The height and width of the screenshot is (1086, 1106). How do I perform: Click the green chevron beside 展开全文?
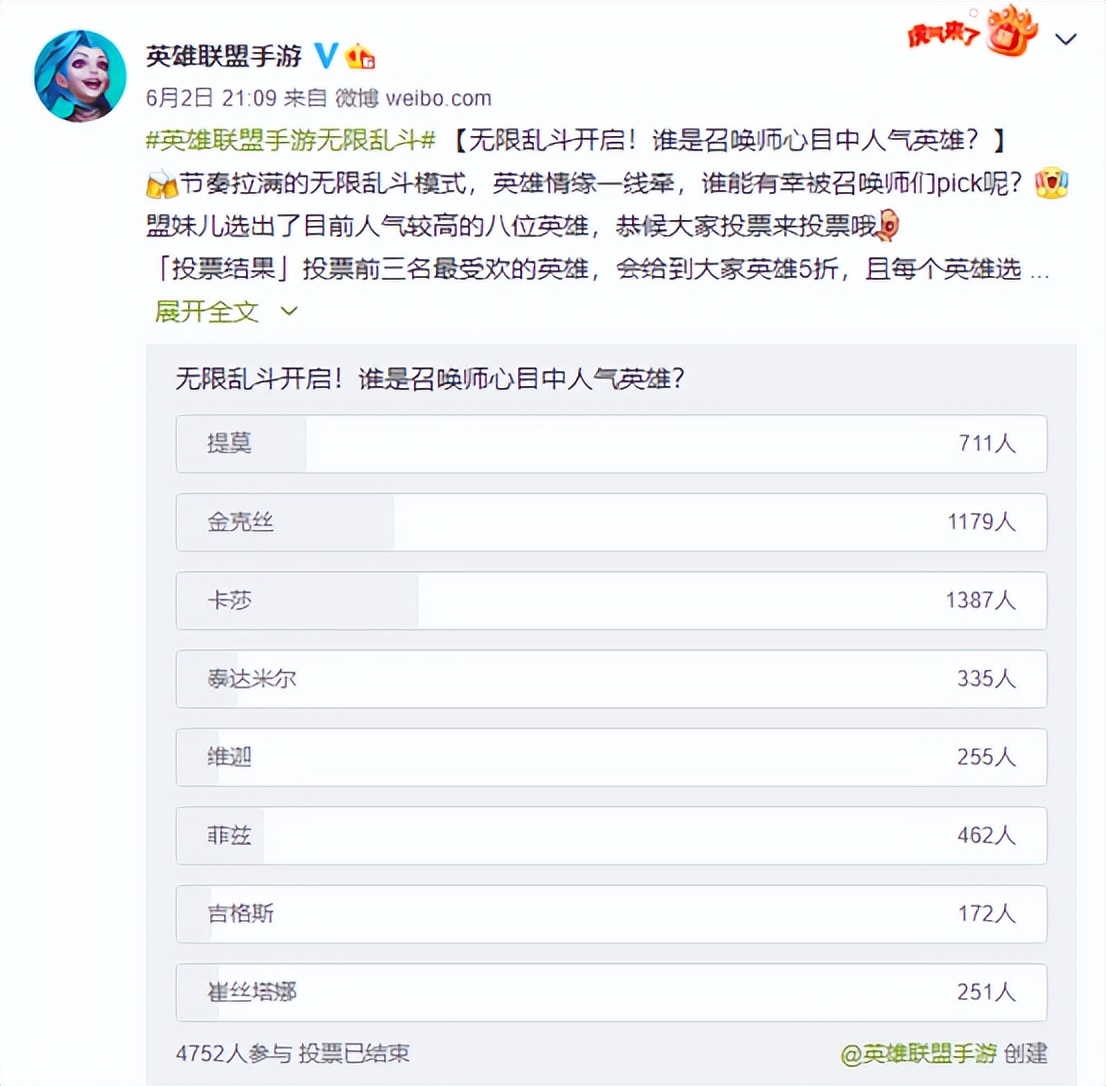point(286,312)
